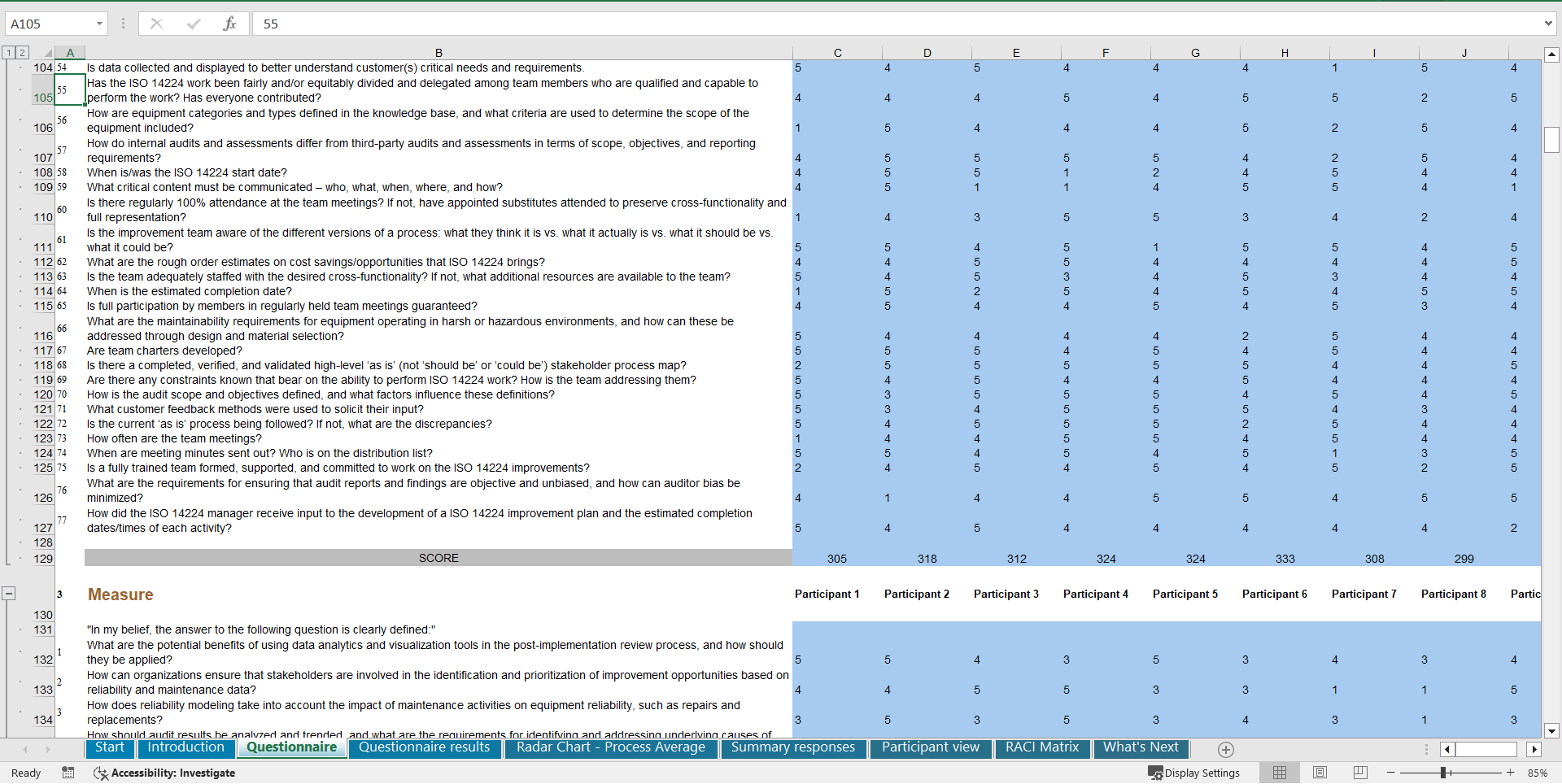Select the Measure heading cell
The width and height of the screenshot is (1562, 784).
[x=438, y=595]
